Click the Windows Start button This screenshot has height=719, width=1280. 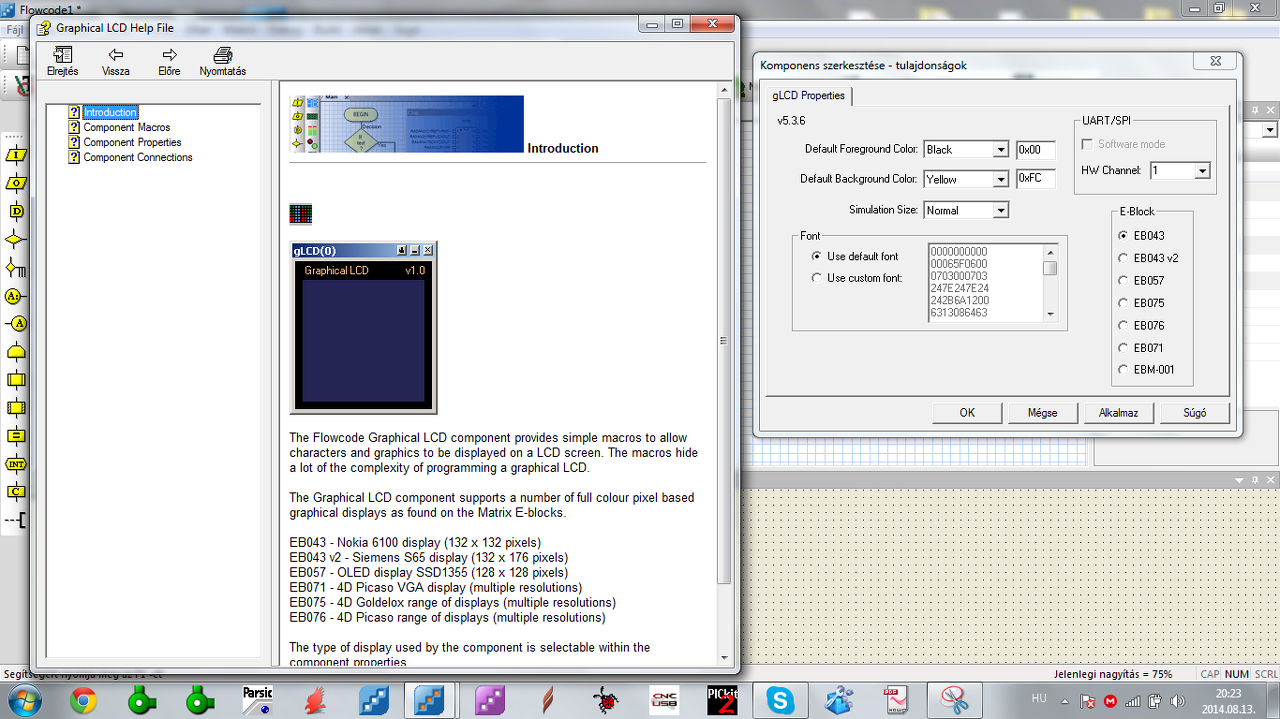pyautogui.click(x=22, y=701)
